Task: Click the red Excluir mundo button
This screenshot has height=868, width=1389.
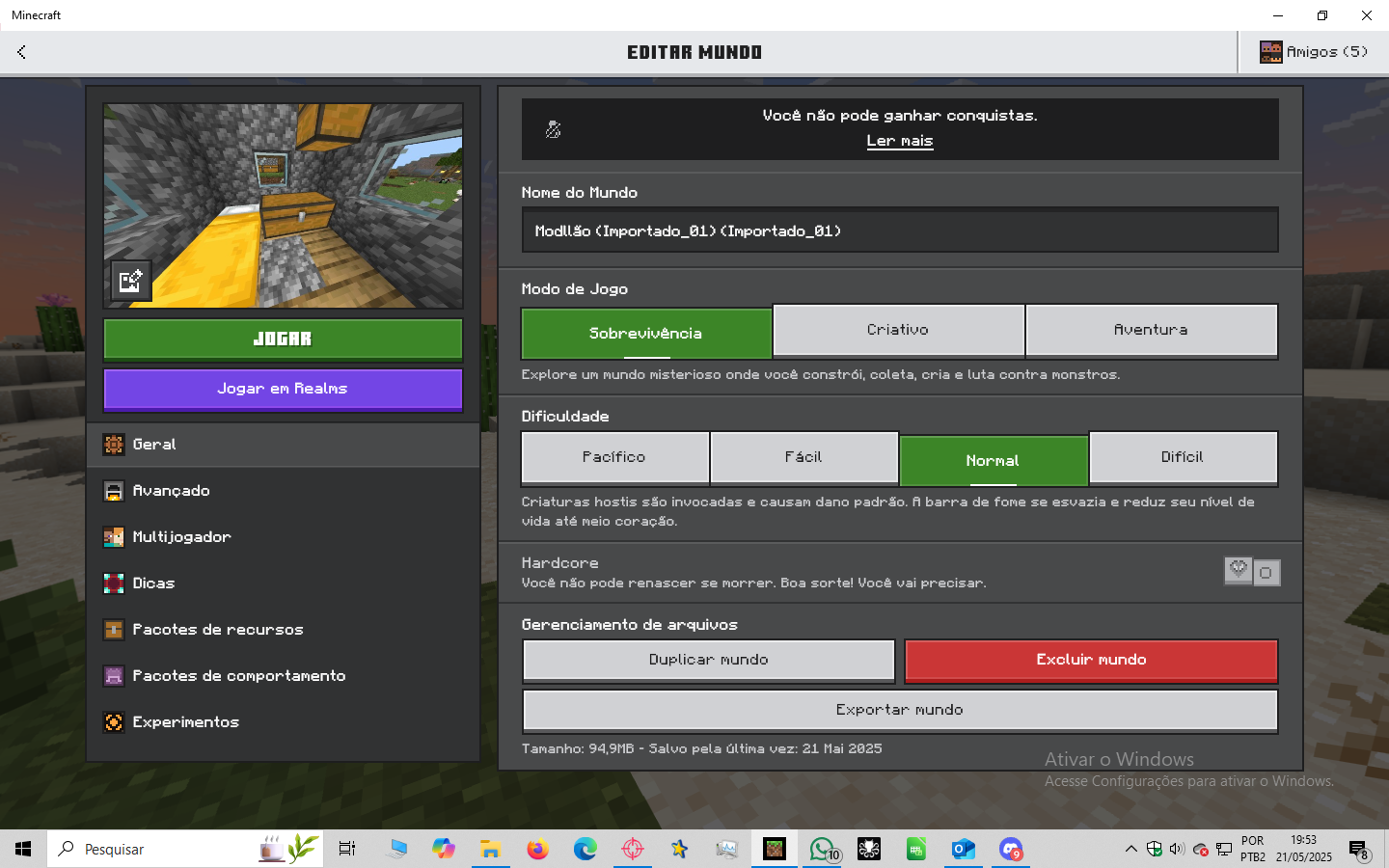Action: [1091, 660]
